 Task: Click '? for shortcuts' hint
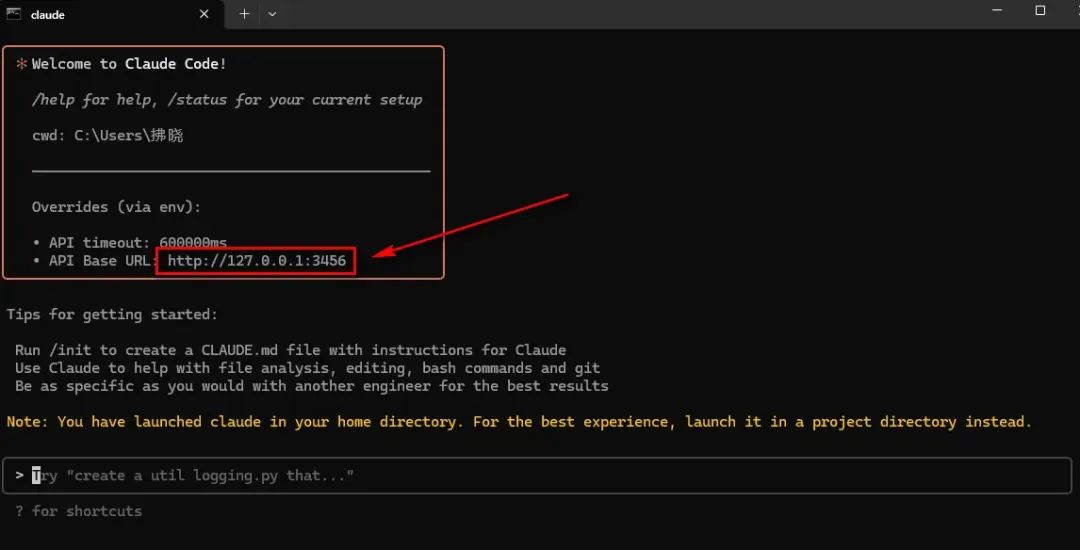click(79, 511)
